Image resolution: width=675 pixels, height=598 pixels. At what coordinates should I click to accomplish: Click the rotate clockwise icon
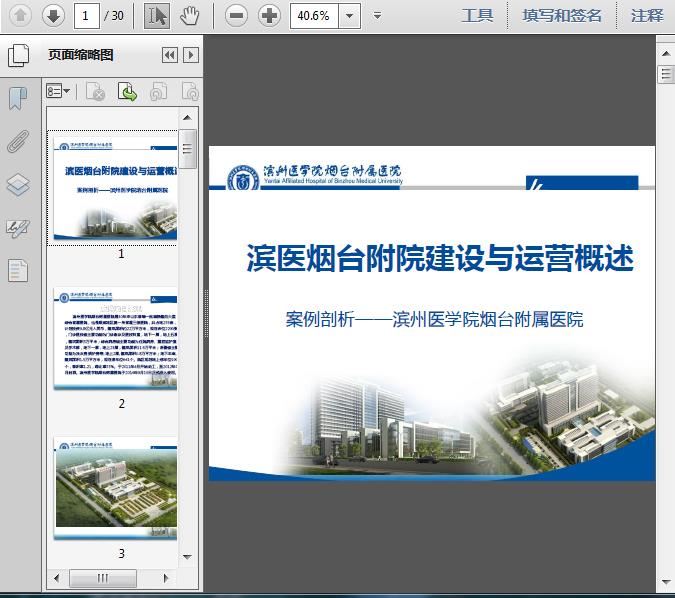[x=190, y=92]
